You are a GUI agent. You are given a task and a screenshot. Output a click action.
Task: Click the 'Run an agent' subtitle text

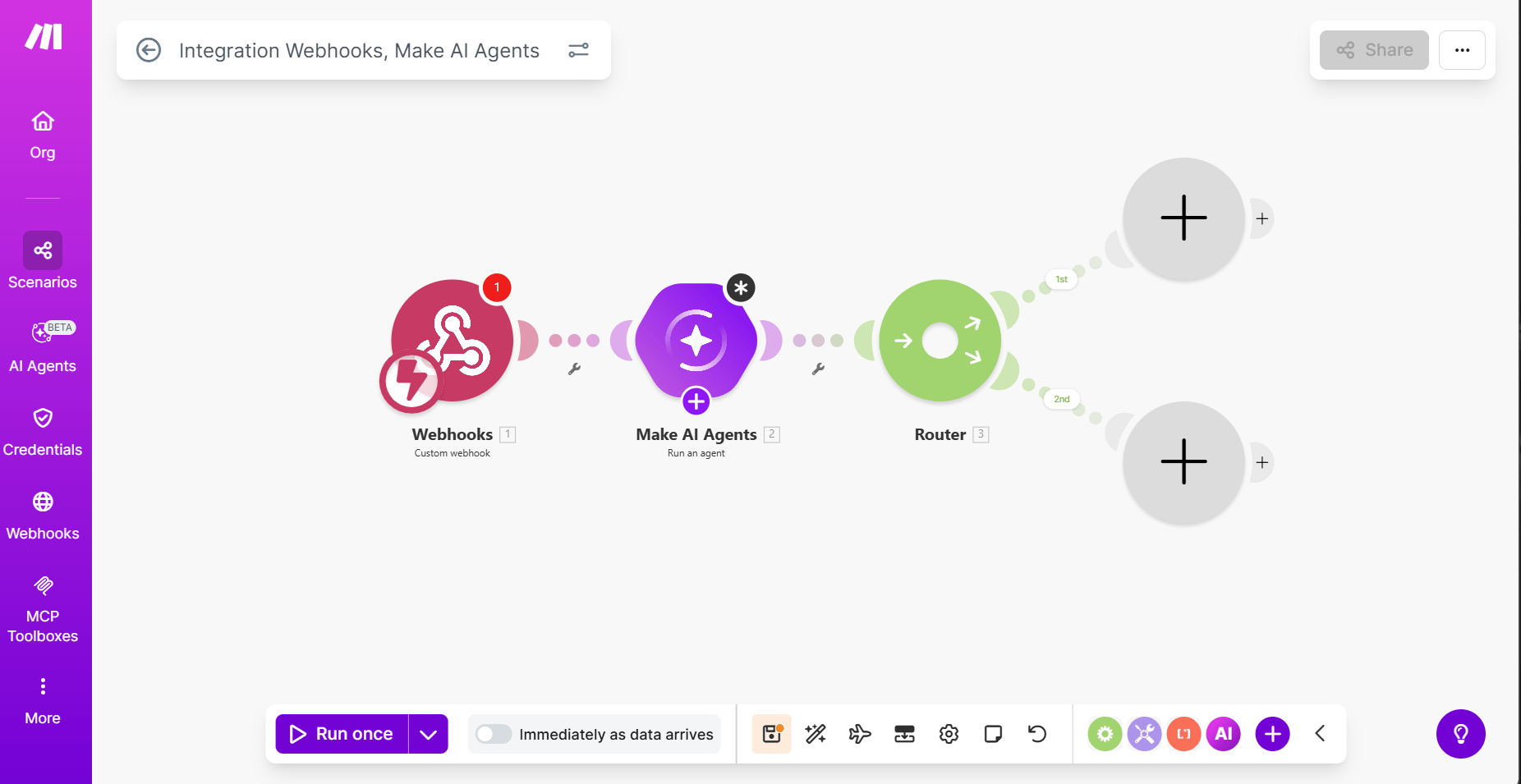(696, 453)
